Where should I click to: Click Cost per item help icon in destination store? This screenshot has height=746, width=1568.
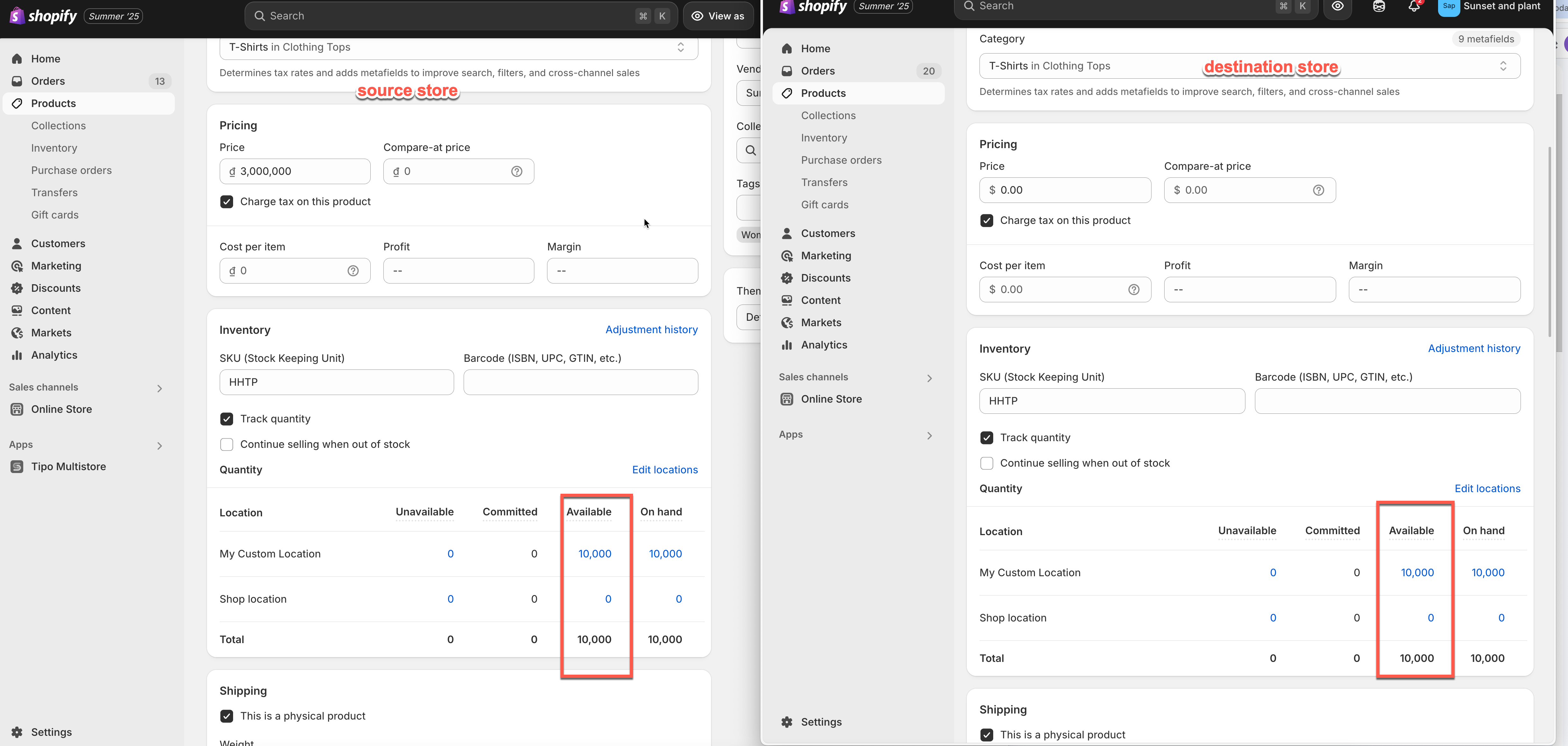point(1133,290)
